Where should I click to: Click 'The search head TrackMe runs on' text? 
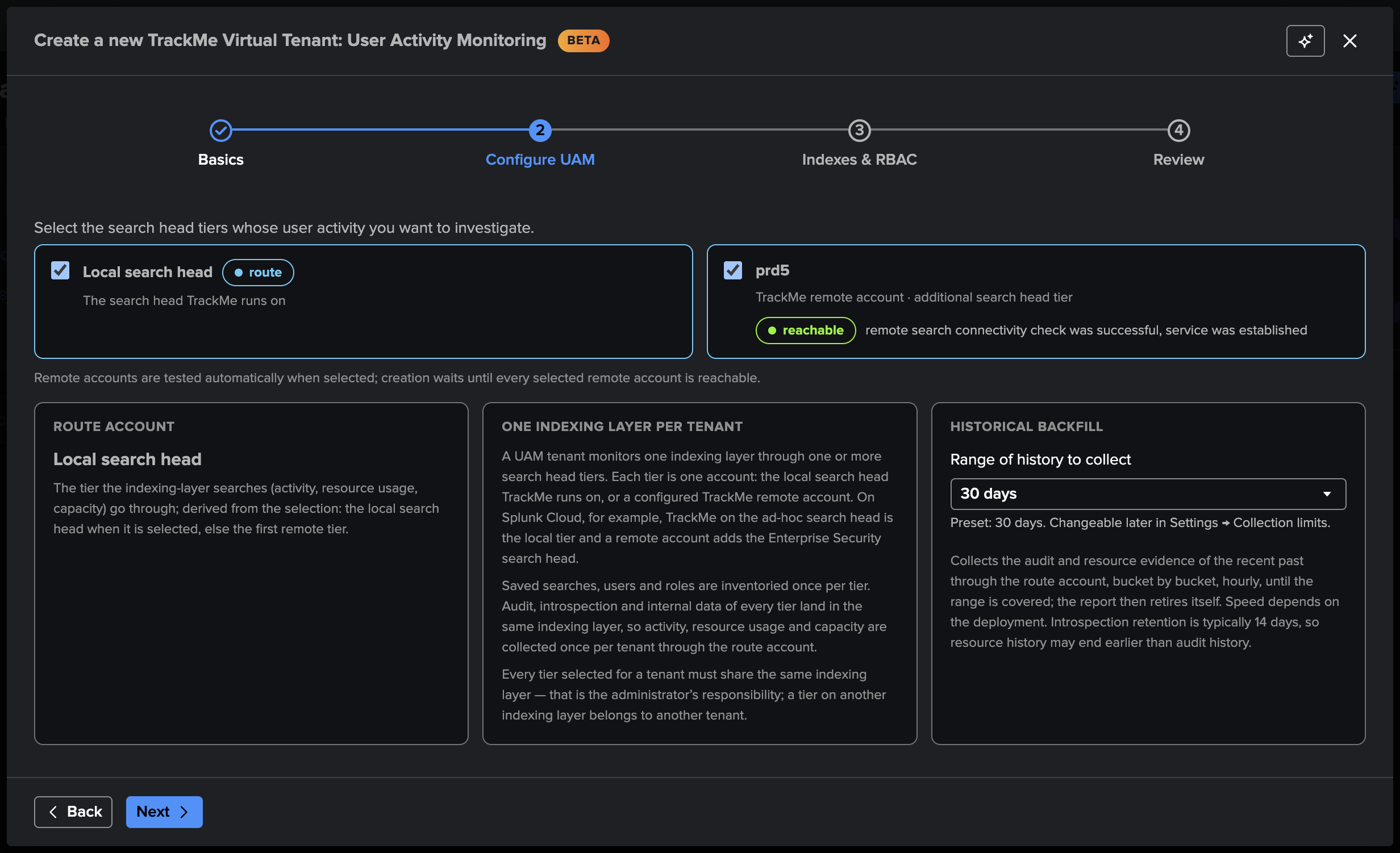(x=184, y=301)
